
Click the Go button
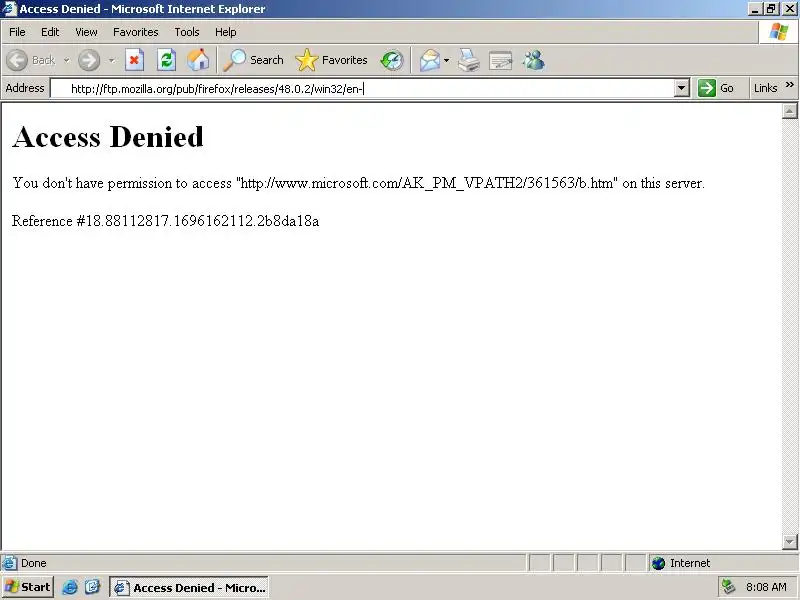(x=715, y=88)
